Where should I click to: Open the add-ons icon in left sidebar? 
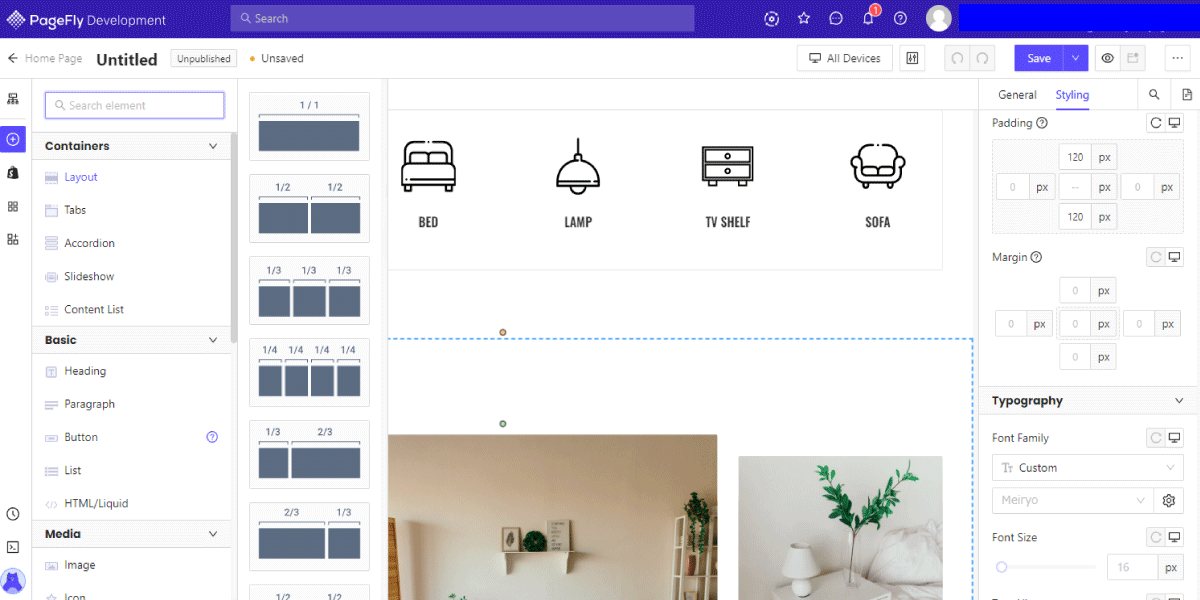click(13, 239)
